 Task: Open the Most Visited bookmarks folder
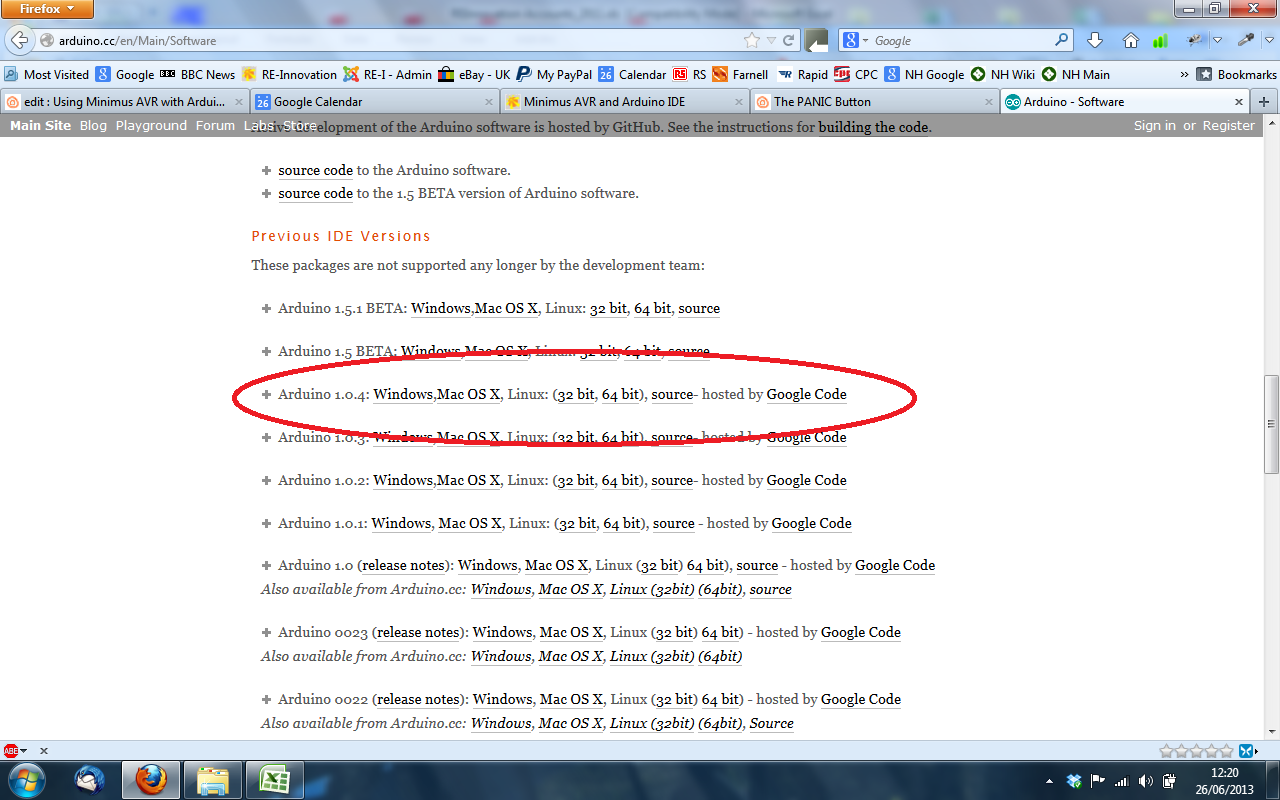[x=47, y=74]
